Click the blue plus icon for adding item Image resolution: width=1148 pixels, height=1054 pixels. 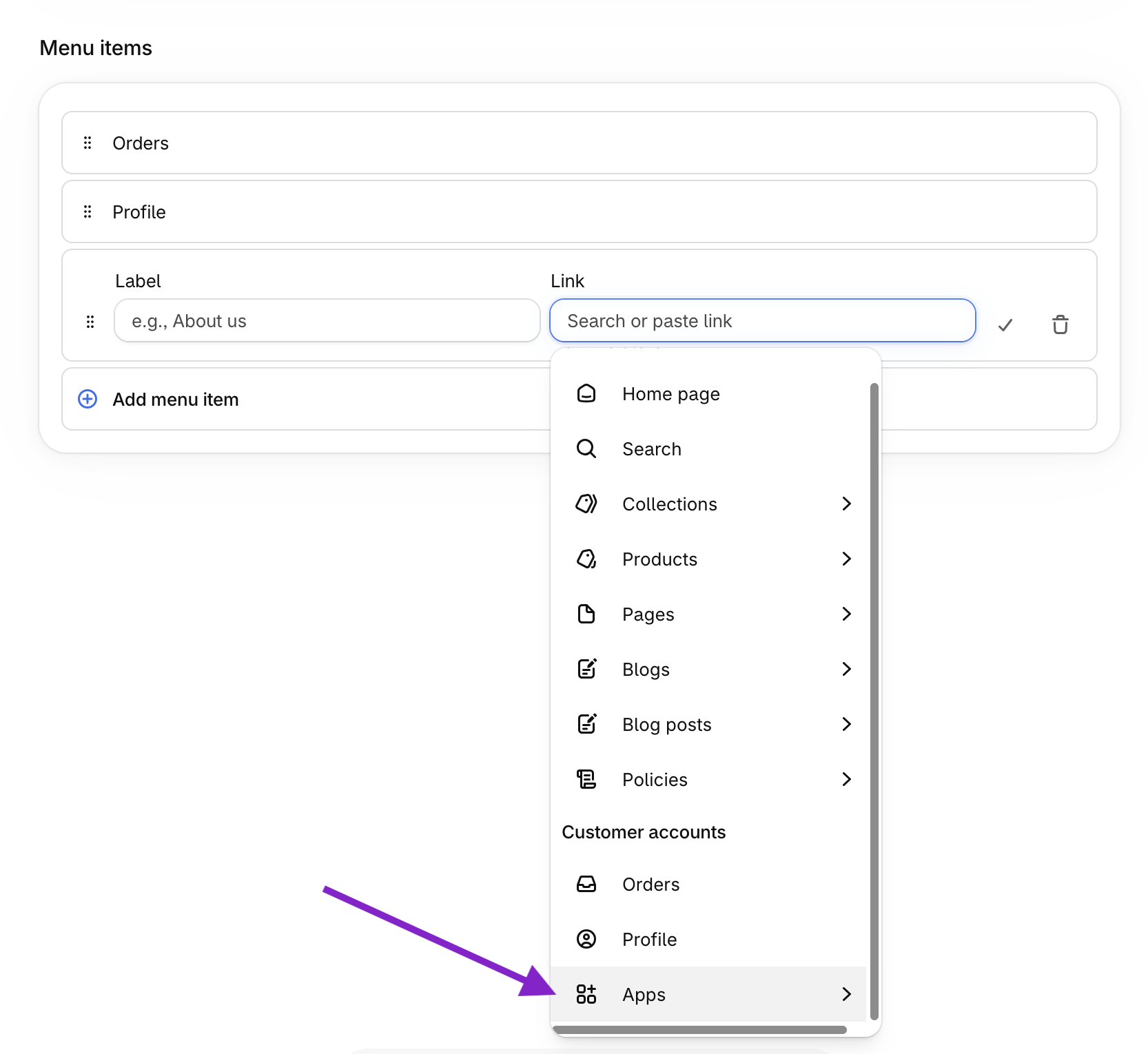[88, 399]
